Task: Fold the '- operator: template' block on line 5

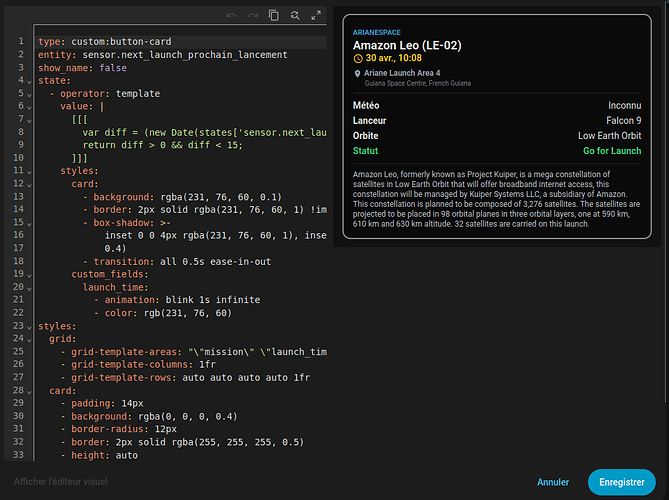Action: tap(29, 94)
